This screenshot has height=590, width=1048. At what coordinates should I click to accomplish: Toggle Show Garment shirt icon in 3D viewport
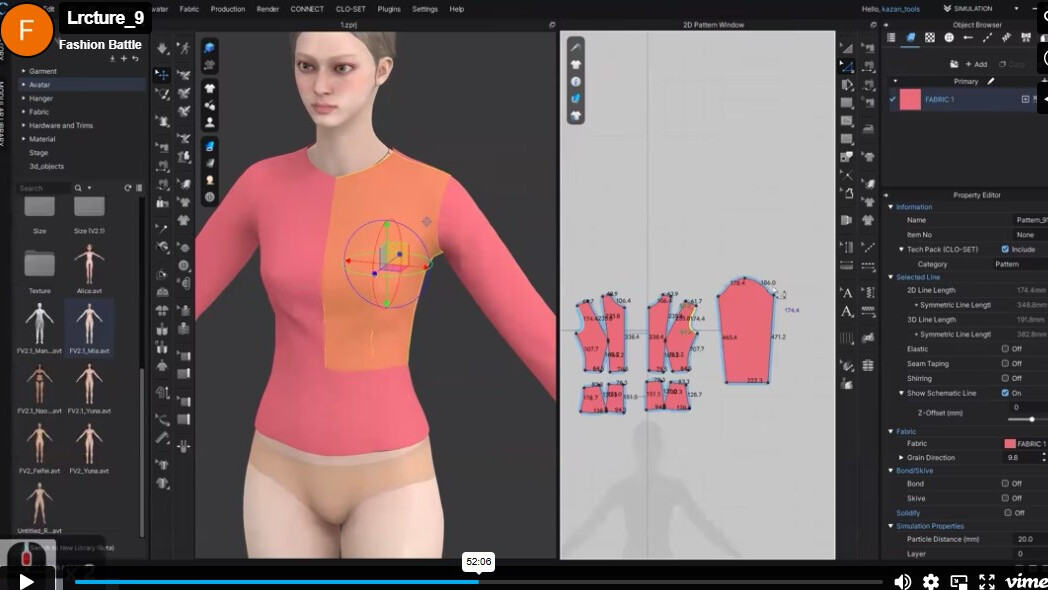click(x=210, y=88)
